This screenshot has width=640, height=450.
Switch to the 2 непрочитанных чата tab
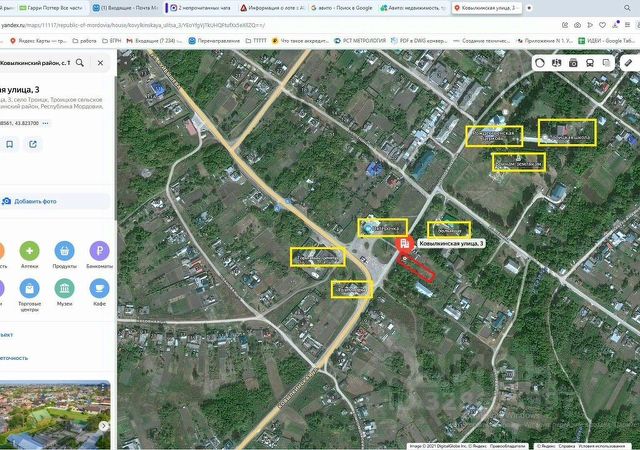(201, 8)
